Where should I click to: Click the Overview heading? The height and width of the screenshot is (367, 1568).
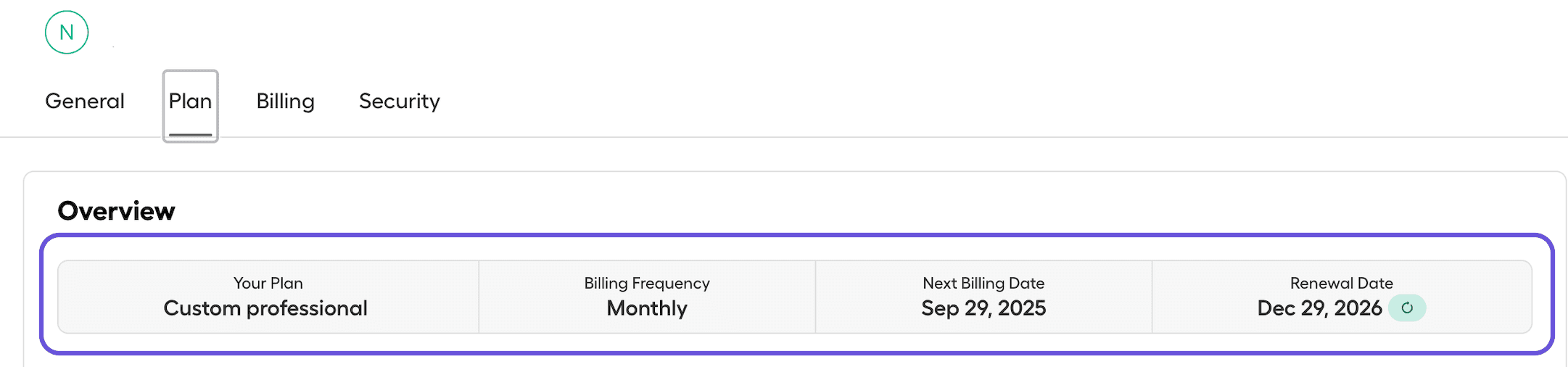(x=116, y=211)
